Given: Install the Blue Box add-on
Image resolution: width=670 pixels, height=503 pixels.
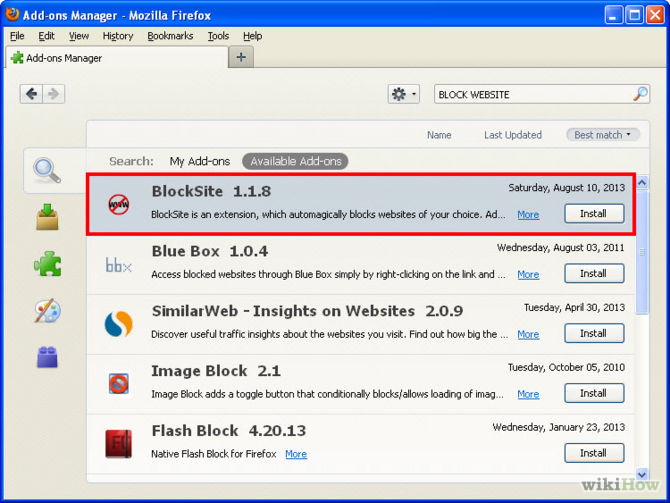Looking at the screenshot, I should coord(594,274).
